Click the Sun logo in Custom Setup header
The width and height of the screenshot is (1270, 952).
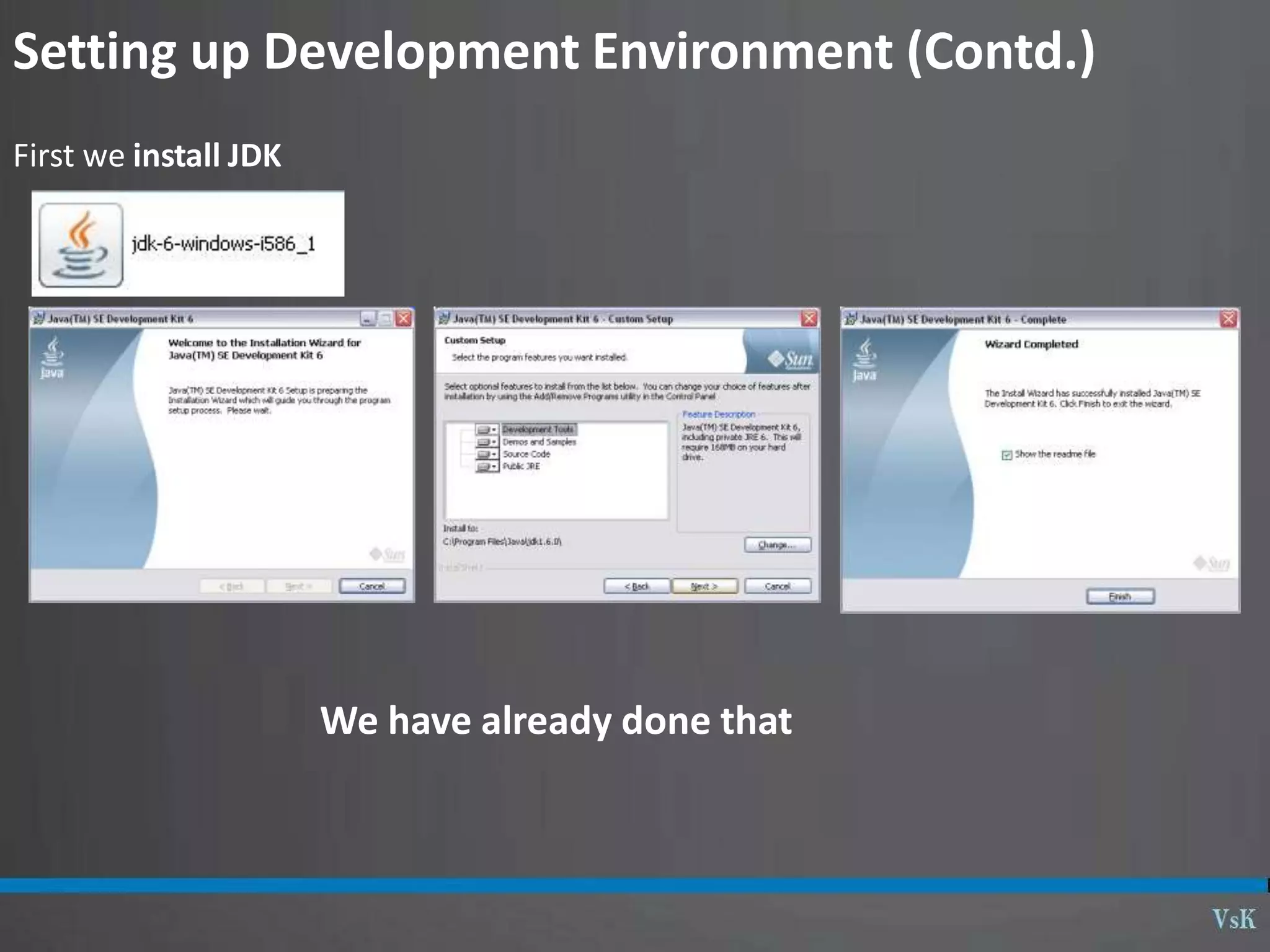pos(791,359)
